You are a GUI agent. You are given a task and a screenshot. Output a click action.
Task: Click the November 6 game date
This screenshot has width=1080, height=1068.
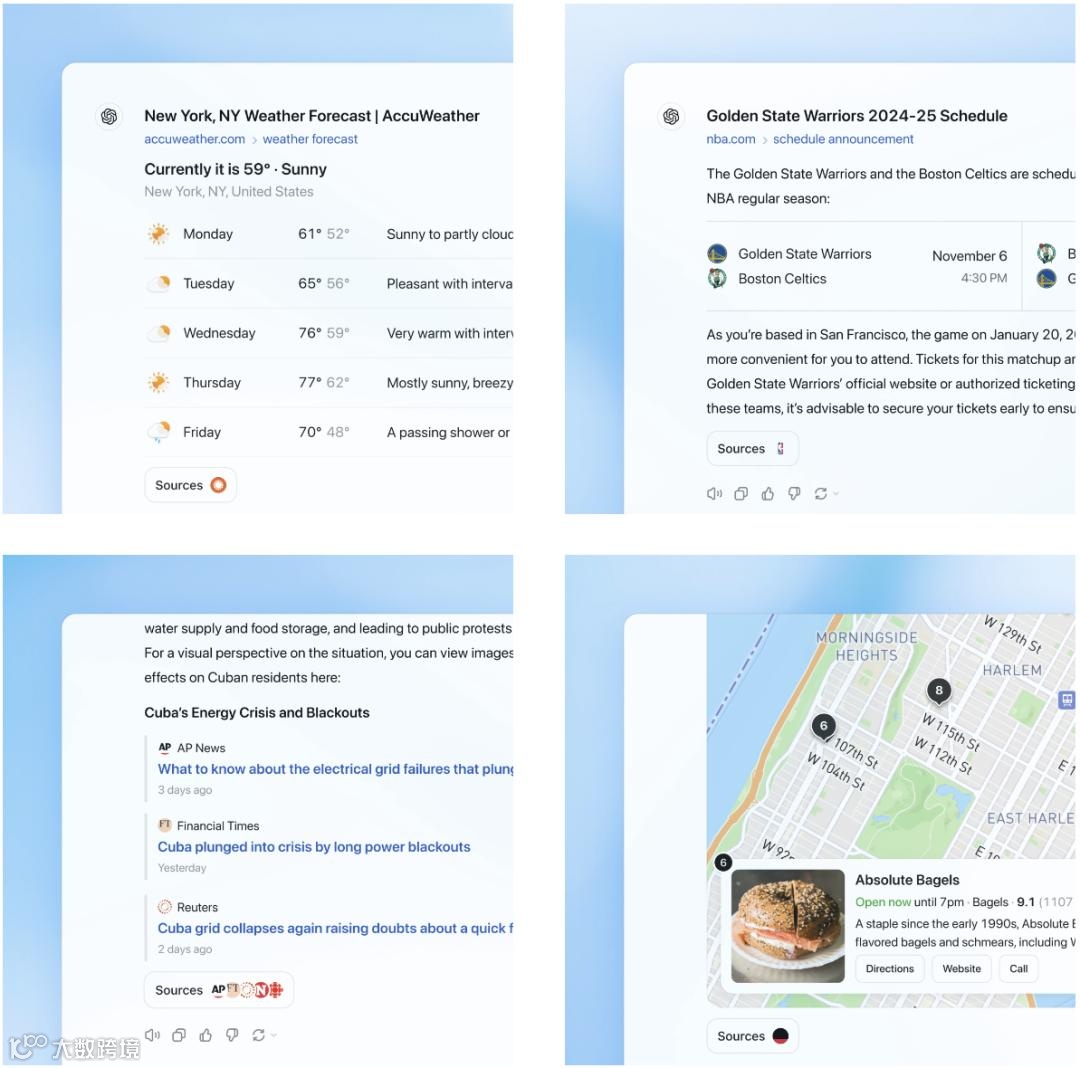point(969,256)
